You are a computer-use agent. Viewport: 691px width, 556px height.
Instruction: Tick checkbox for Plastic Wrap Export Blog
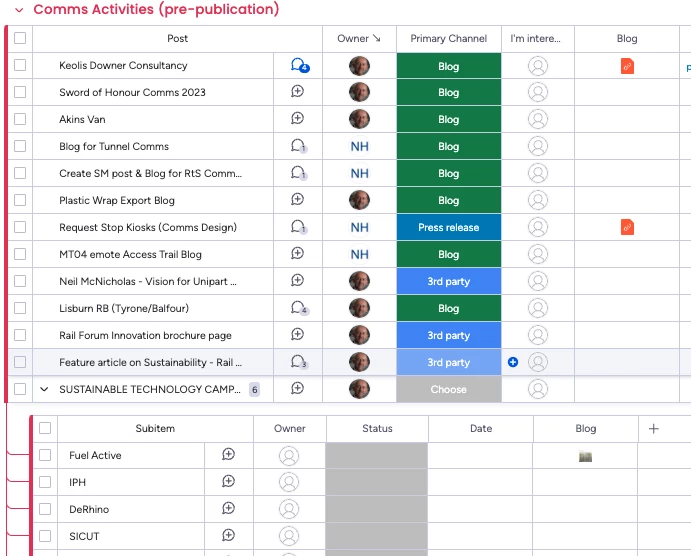(x=20, y=200)
